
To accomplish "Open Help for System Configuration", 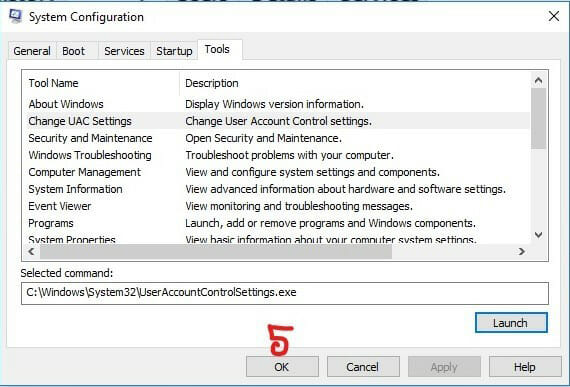I will (x=525, y=367).
